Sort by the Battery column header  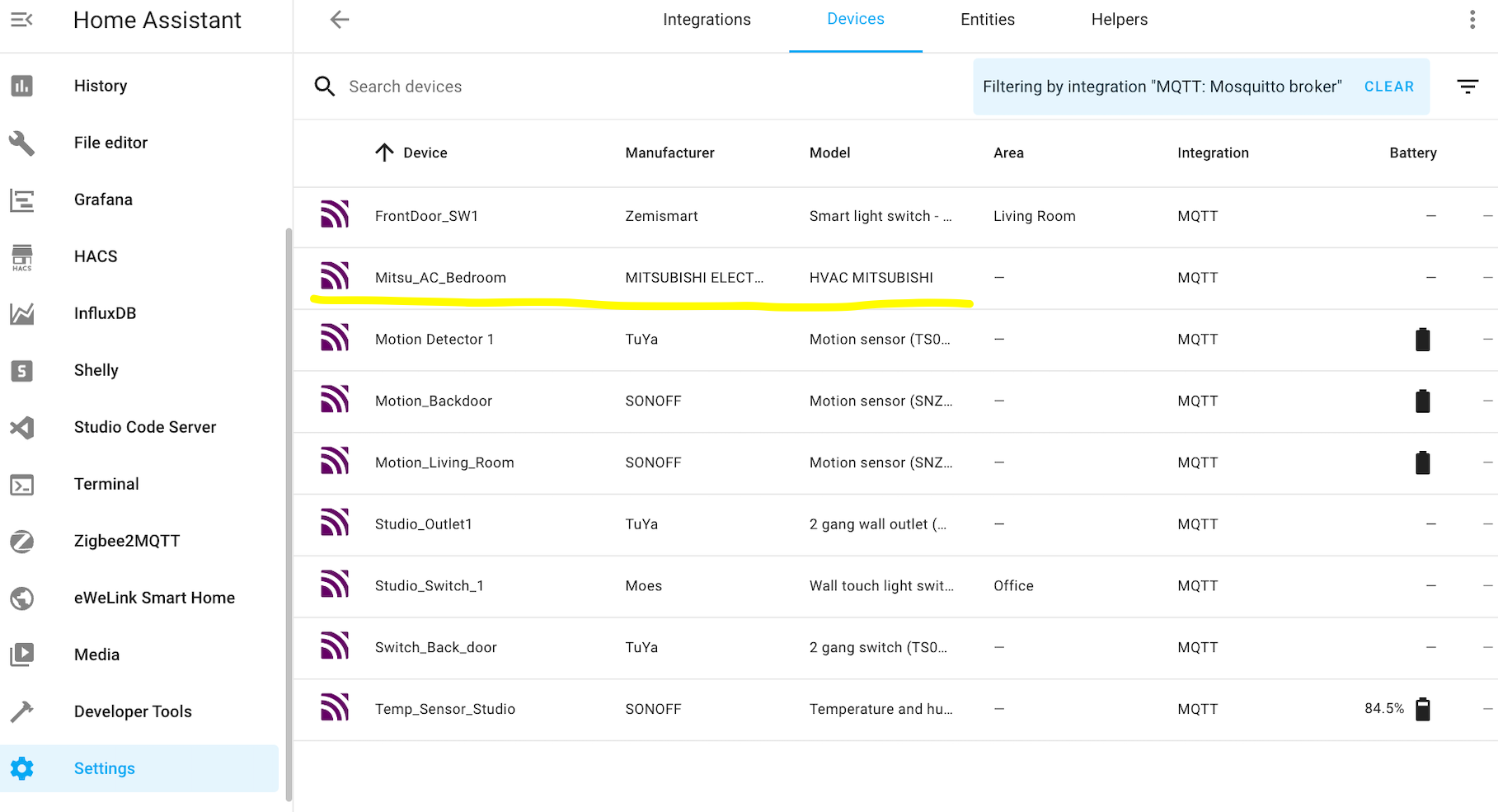[1412, 153]
